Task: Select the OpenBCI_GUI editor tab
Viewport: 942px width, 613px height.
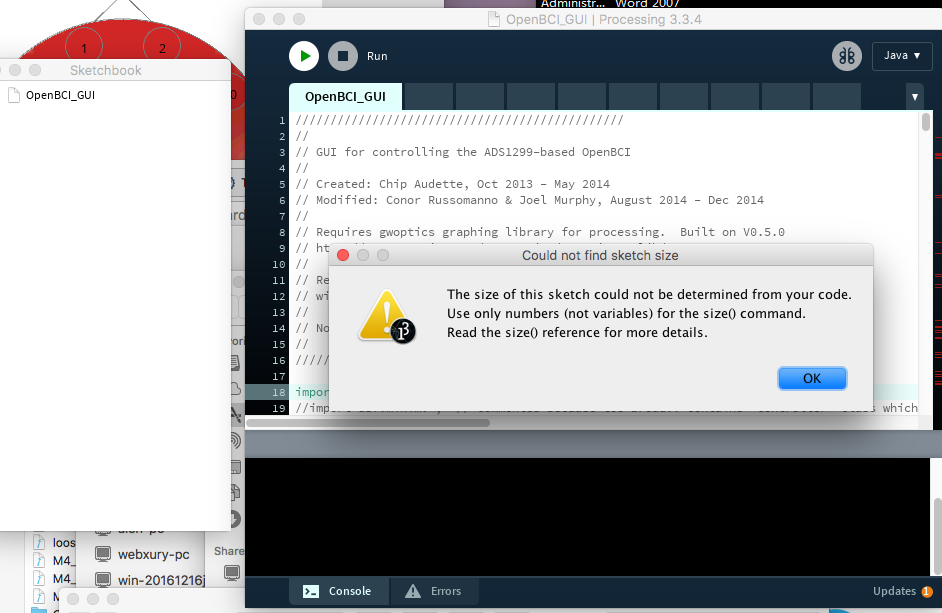Action: (x=344, y=96)
